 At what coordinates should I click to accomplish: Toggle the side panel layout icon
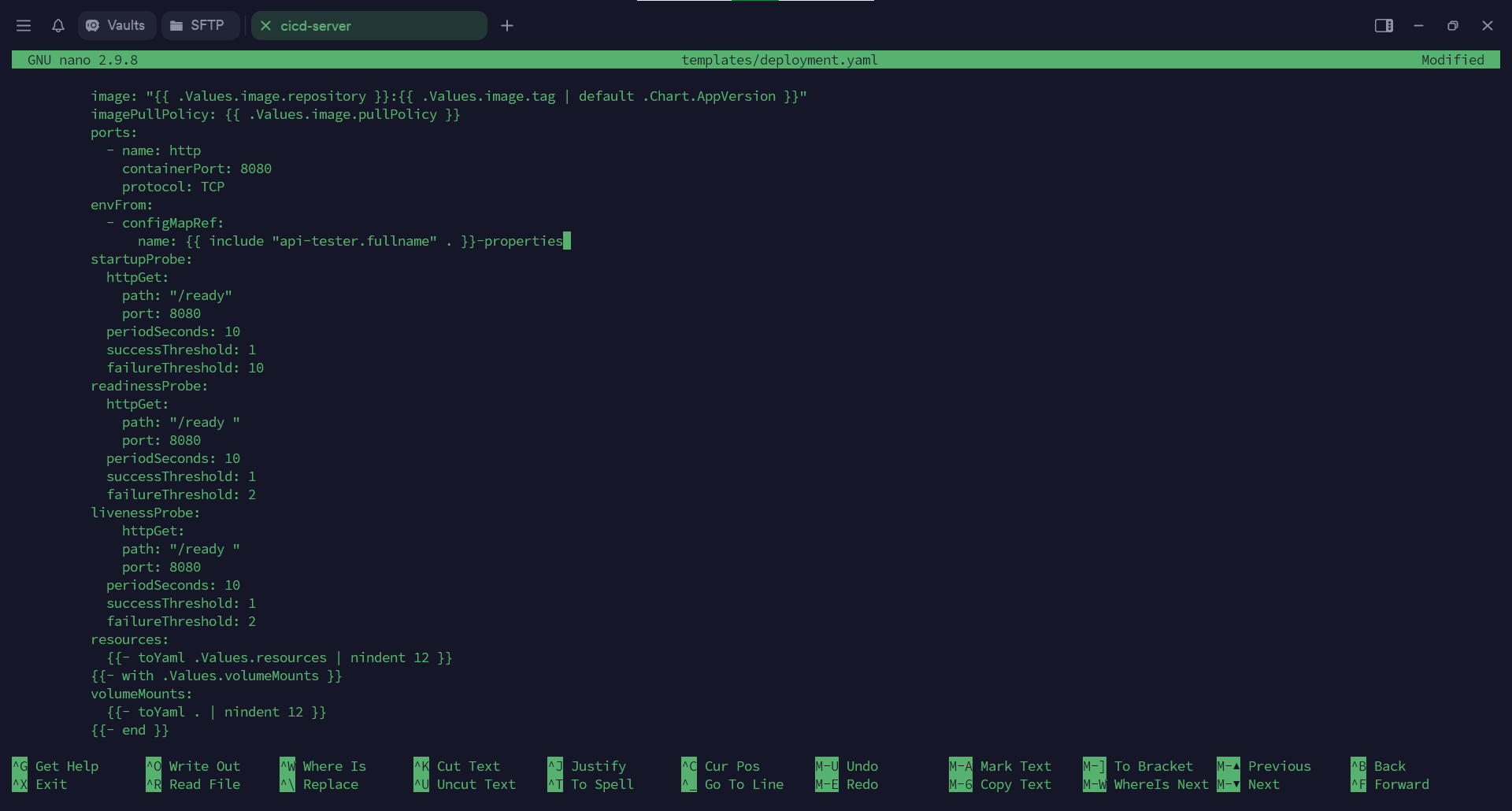pos(1384,26)
